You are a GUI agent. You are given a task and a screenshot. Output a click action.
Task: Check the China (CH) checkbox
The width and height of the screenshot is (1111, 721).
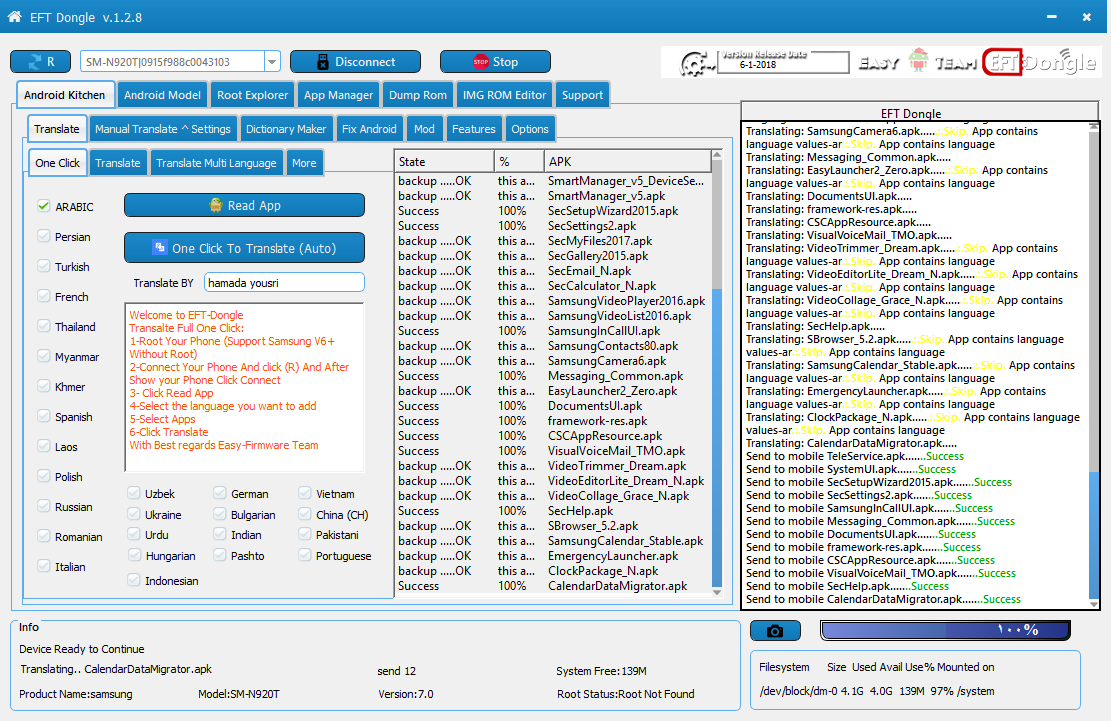[x=305, y=514]
